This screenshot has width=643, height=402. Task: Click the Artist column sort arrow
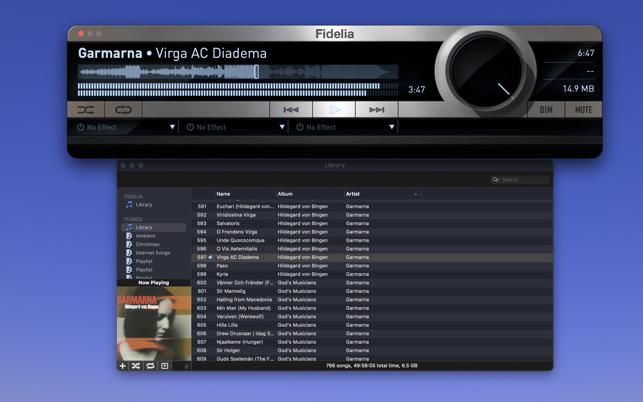(415, 194)
